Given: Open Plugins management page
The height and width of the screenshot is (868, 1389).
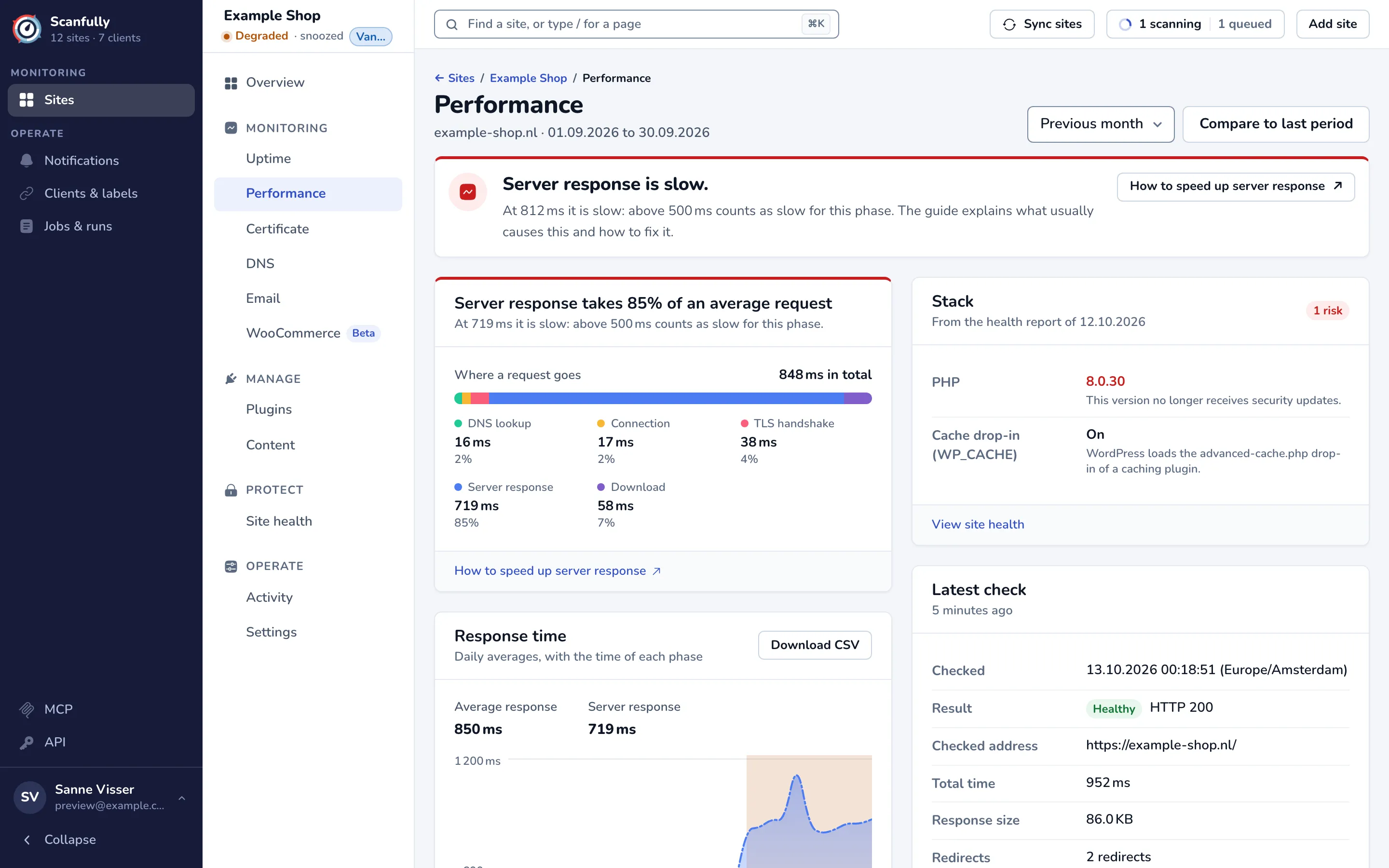Looking at the screenshot, I should tap(308, 409).
